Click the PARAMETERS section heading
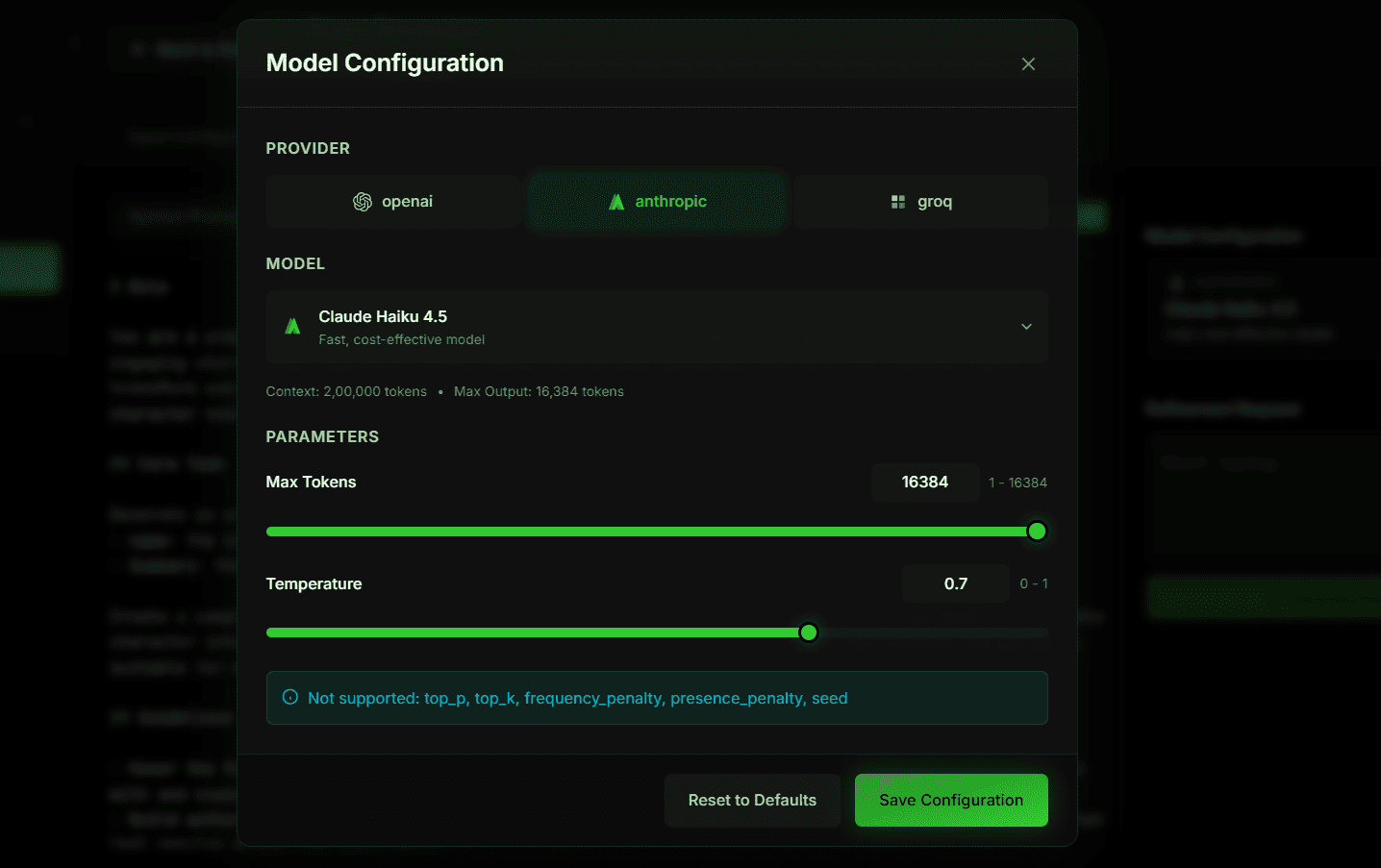1381x868 pixels. pyautogui.click(x=322, y=436)
